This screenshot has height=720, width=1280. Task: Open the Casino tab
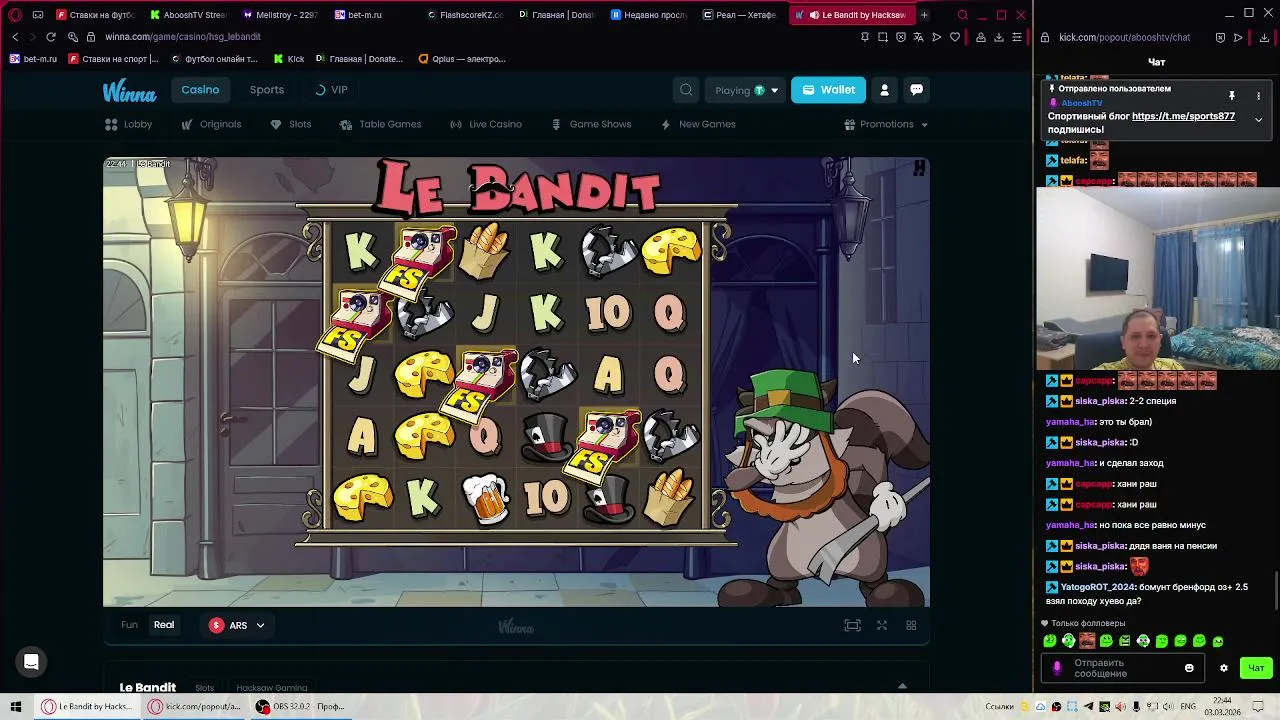[200, 90]
